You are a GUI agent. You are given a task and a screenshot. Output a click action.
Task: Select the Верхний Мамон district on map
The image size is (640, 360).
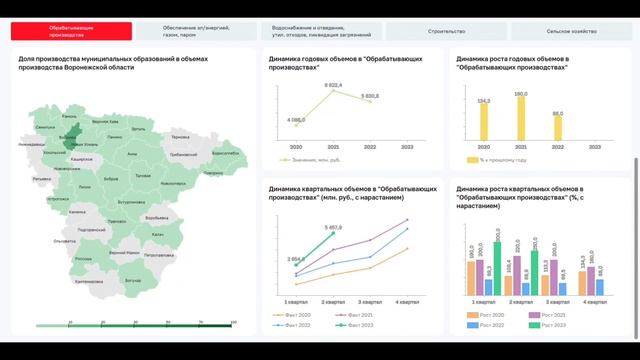(124, 253)
